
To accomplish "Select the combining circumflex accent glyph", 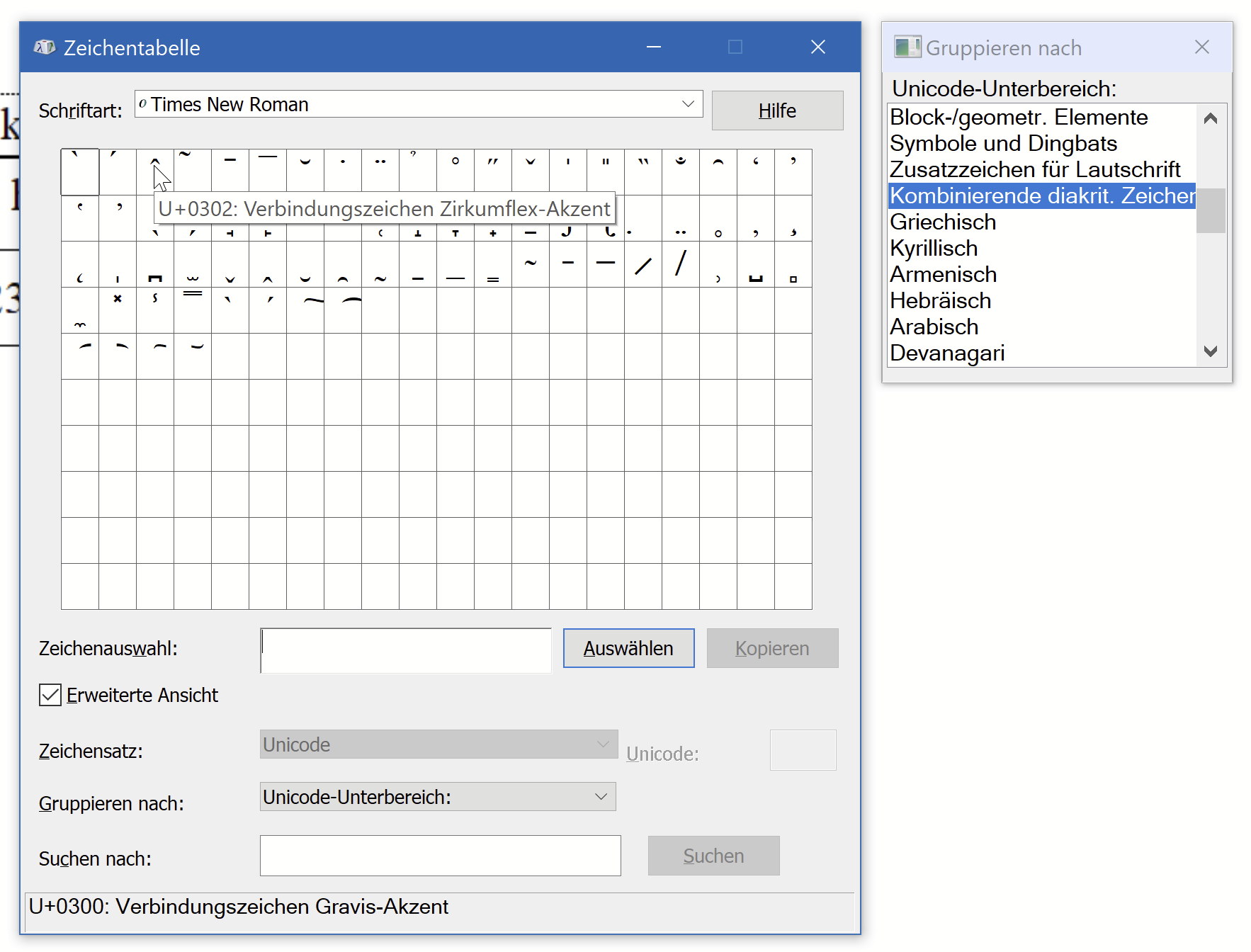I will tap(155, 171).
